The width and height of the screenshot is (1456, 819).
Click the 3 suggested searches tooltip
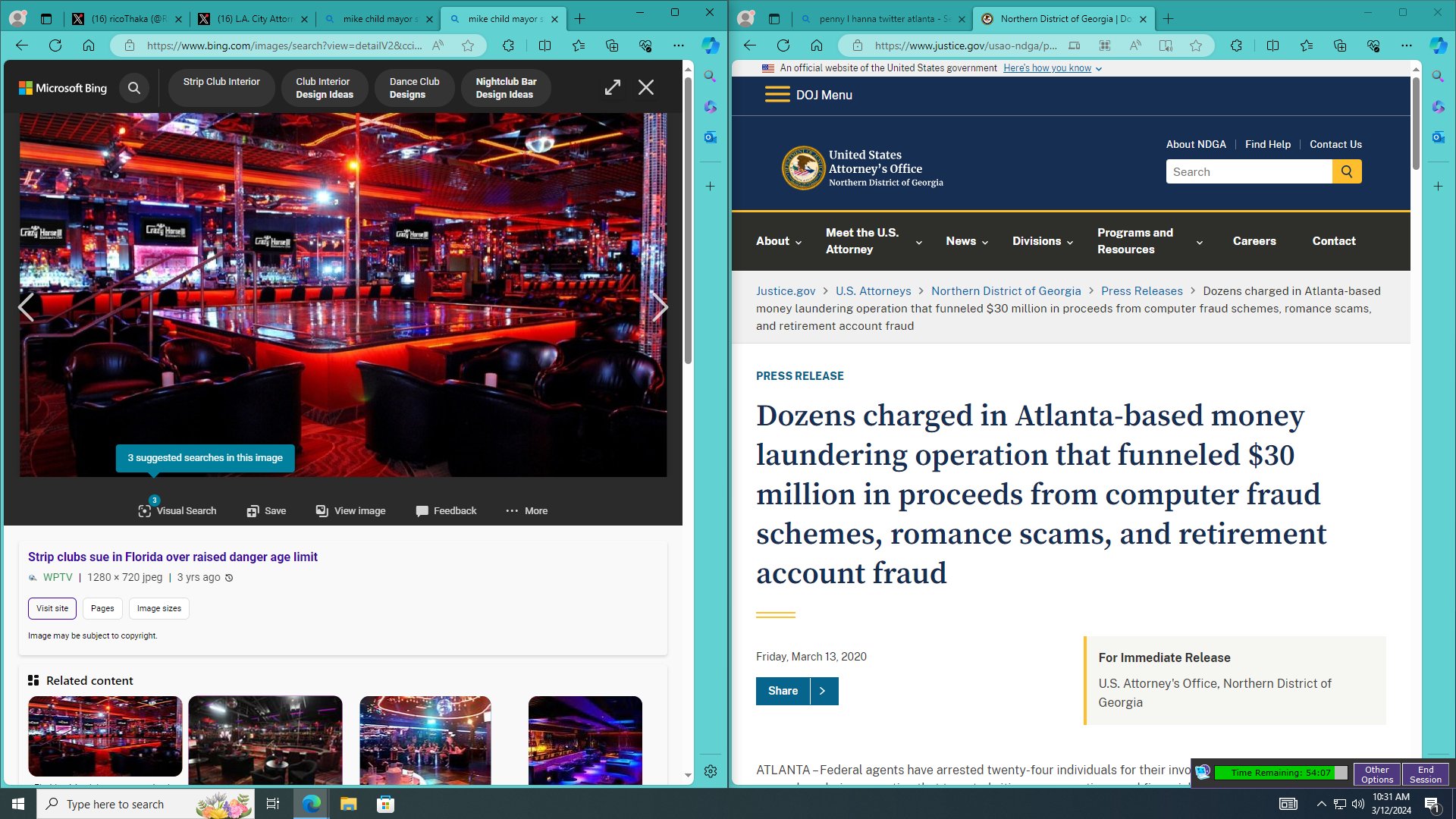click(205, 458)
